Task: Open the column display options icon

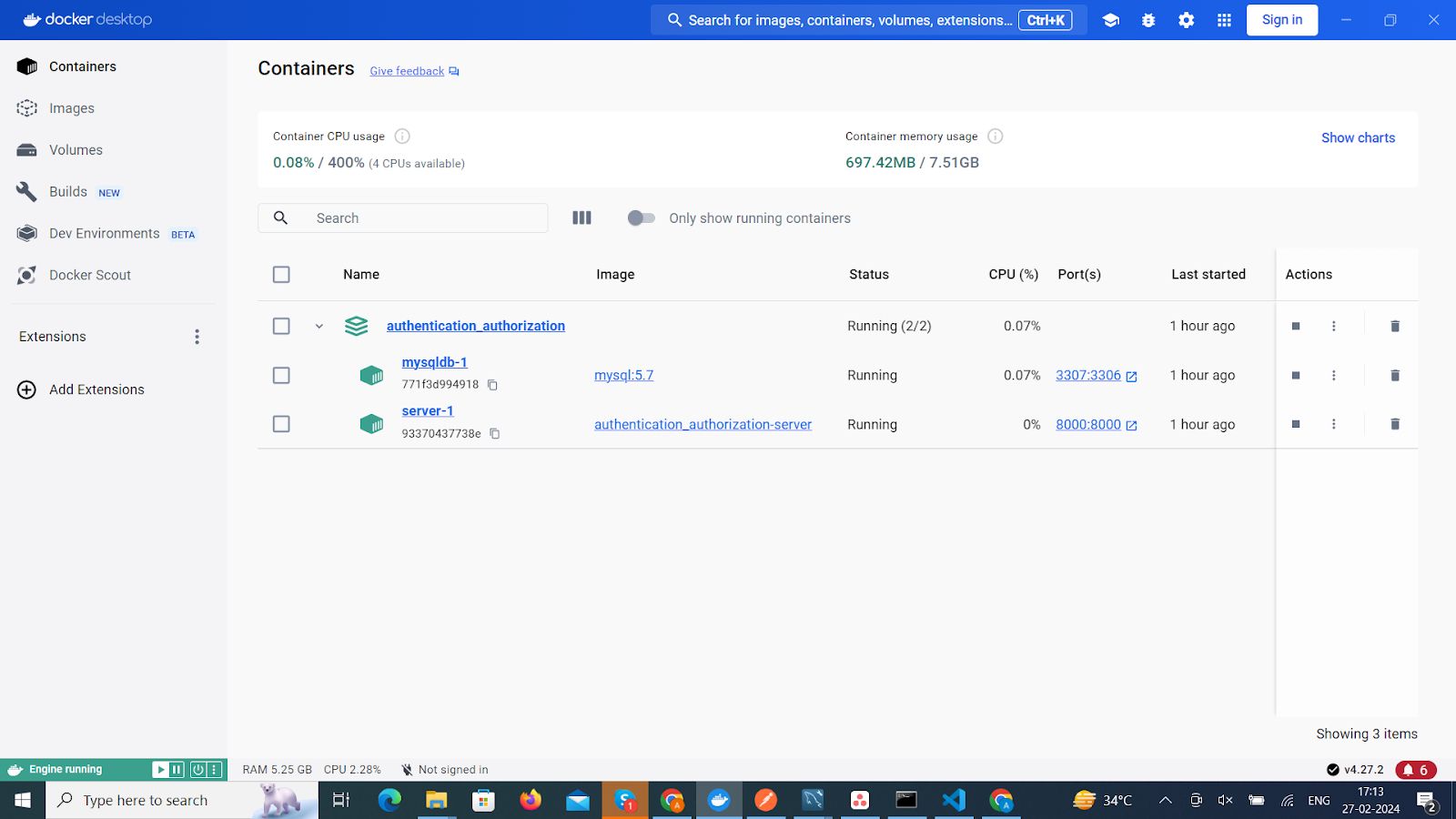Action: click(x=581, y=218)
